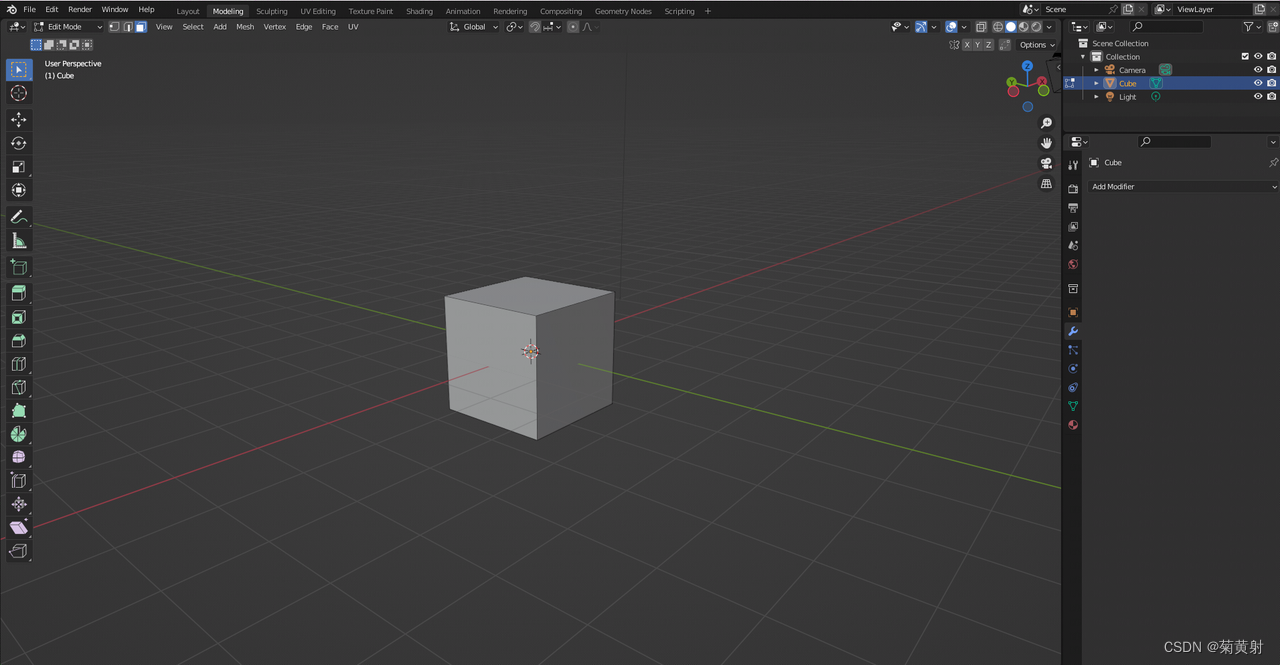This screenshot has width=1280, height=665.
Task: Open the Edit Mode dropdown
Action: 68,27
